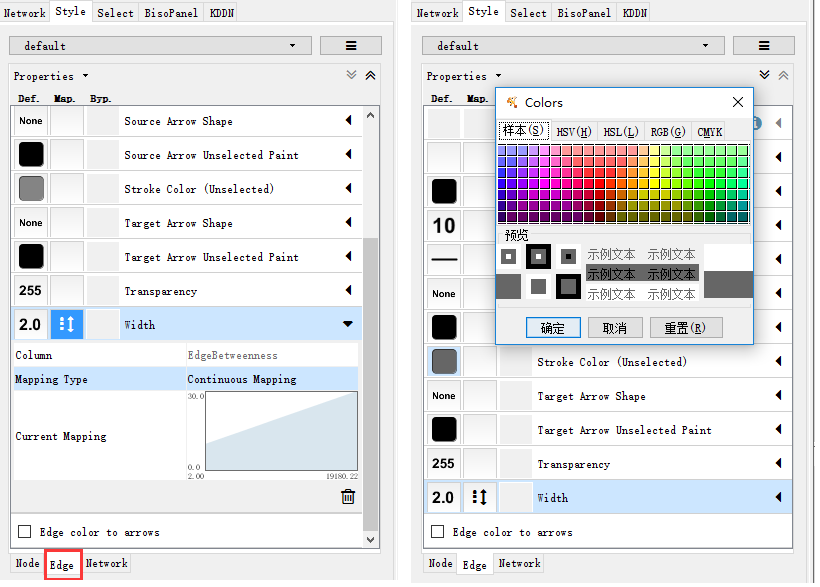The height and width of the screenshot is (587, 820).
Task: Click gray Stroke Color swatch in right panel
Action: pyautogui.click(x=444, y=362)
